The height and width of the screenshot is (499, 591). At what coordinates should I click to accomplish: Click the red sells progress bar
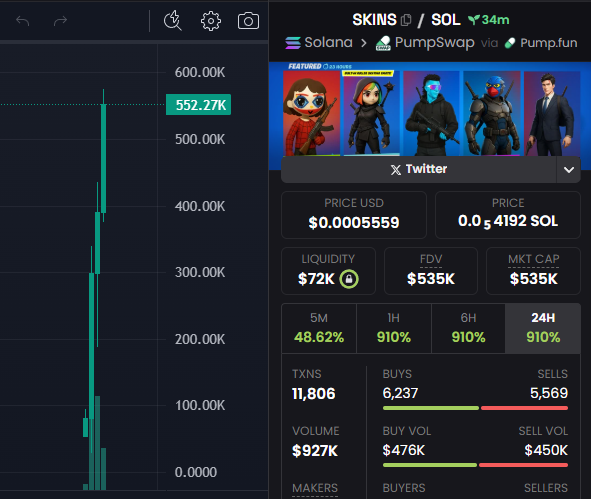[524, 408]
